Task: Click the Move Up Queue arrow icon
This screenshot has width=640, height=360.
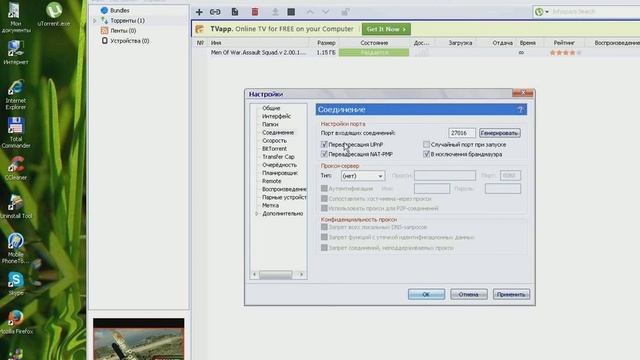Action: [x=310, y=12]
